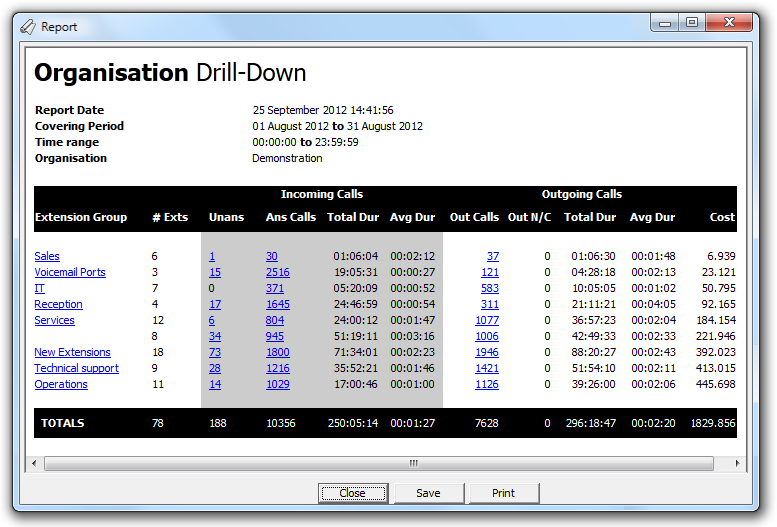
Task: Click Technical support answered calls 1216
Action: coord(278,368)
